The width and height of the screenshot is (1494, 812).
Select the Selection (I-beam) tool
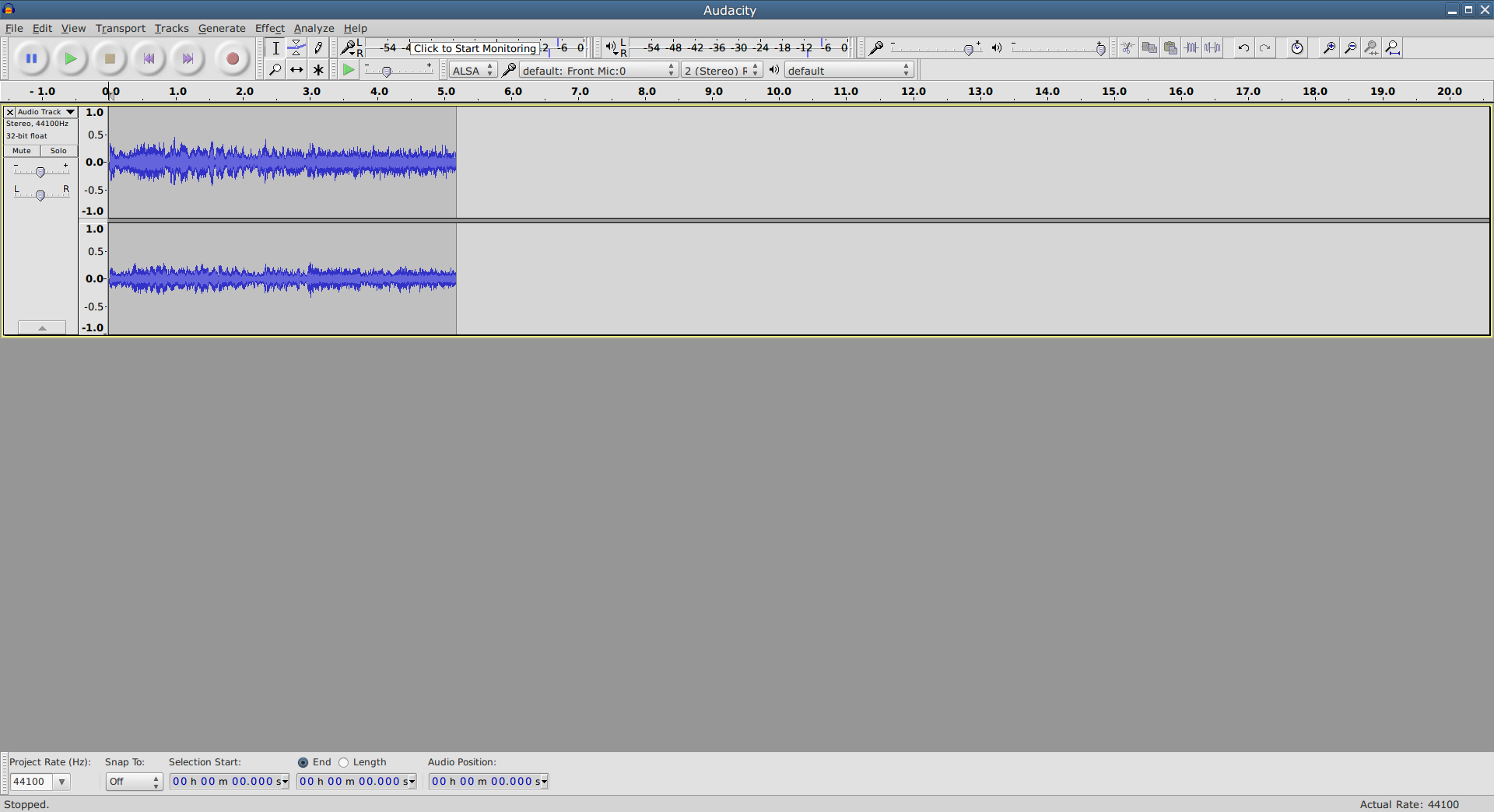pyautogui.click(x=275, y=48)
